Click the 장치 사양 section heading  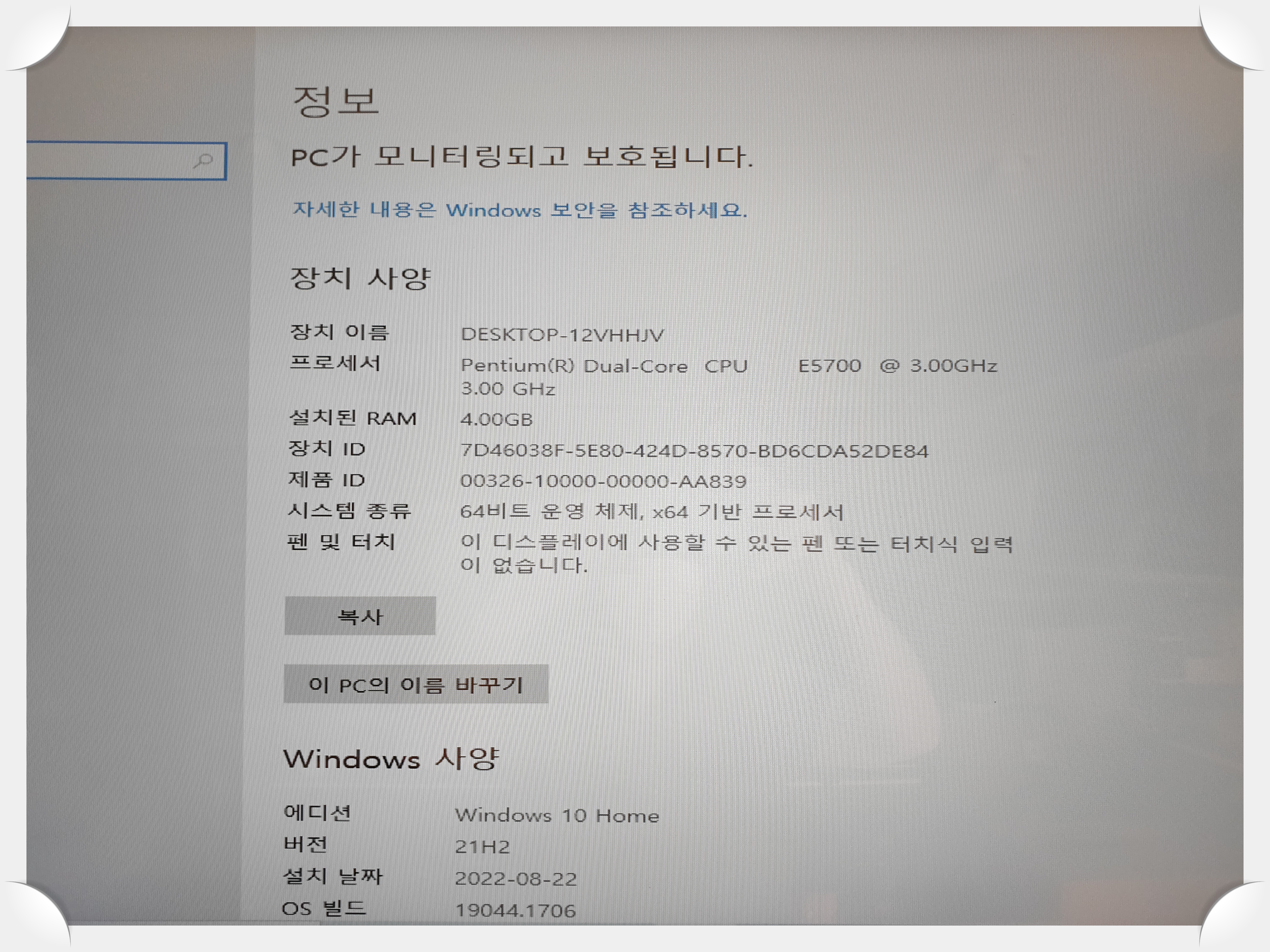pos(360,278)
